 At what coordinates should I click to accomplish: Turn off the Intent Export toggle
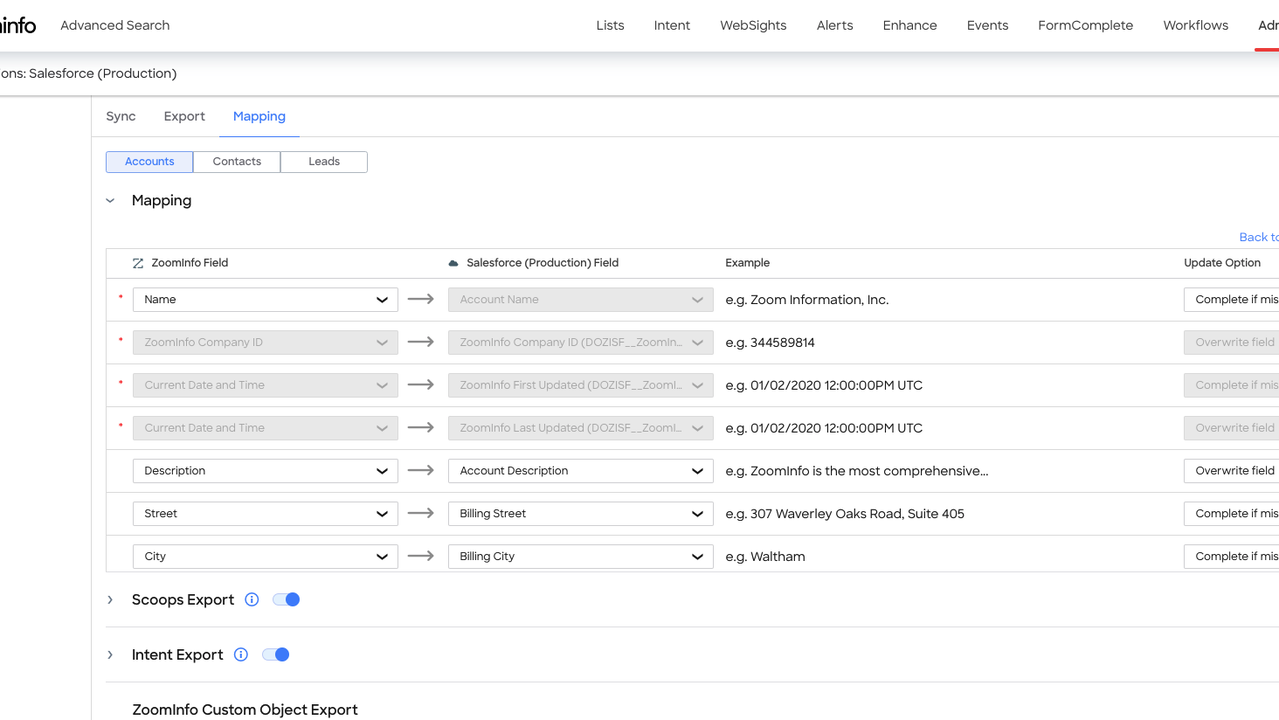(x=276, y=655)
